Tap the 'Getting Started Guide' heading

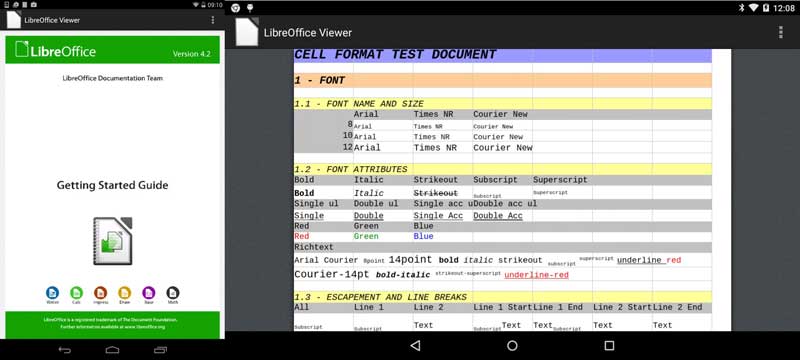point(112,185)
